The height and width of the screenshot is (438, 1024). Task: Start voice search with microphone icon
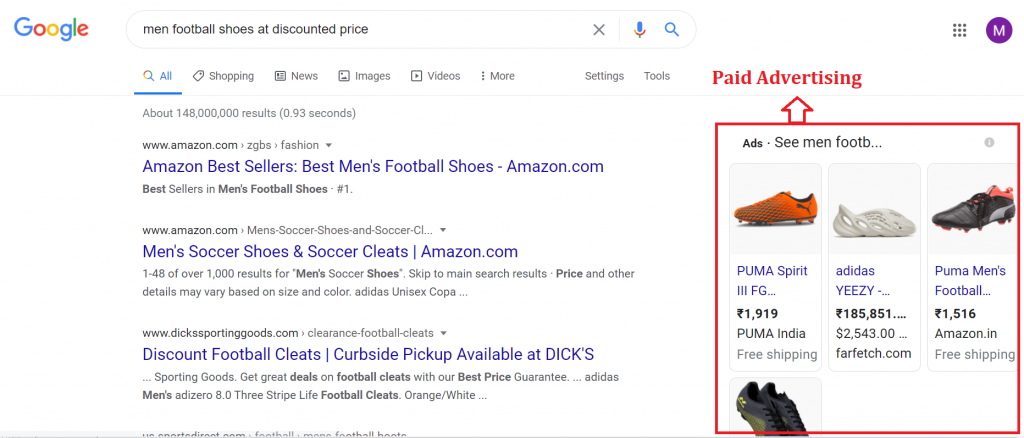tap(639, 29)
